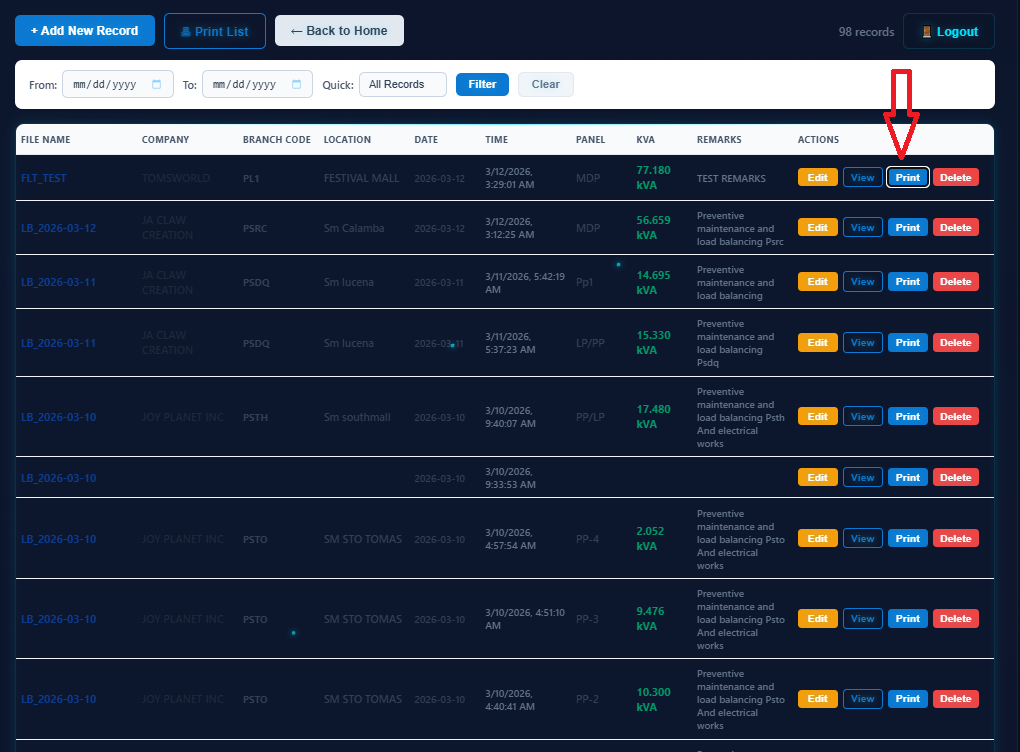Edit the Sm southmall PP/LP record
This screenshot has width=1020, height=752.
[817, 417]
